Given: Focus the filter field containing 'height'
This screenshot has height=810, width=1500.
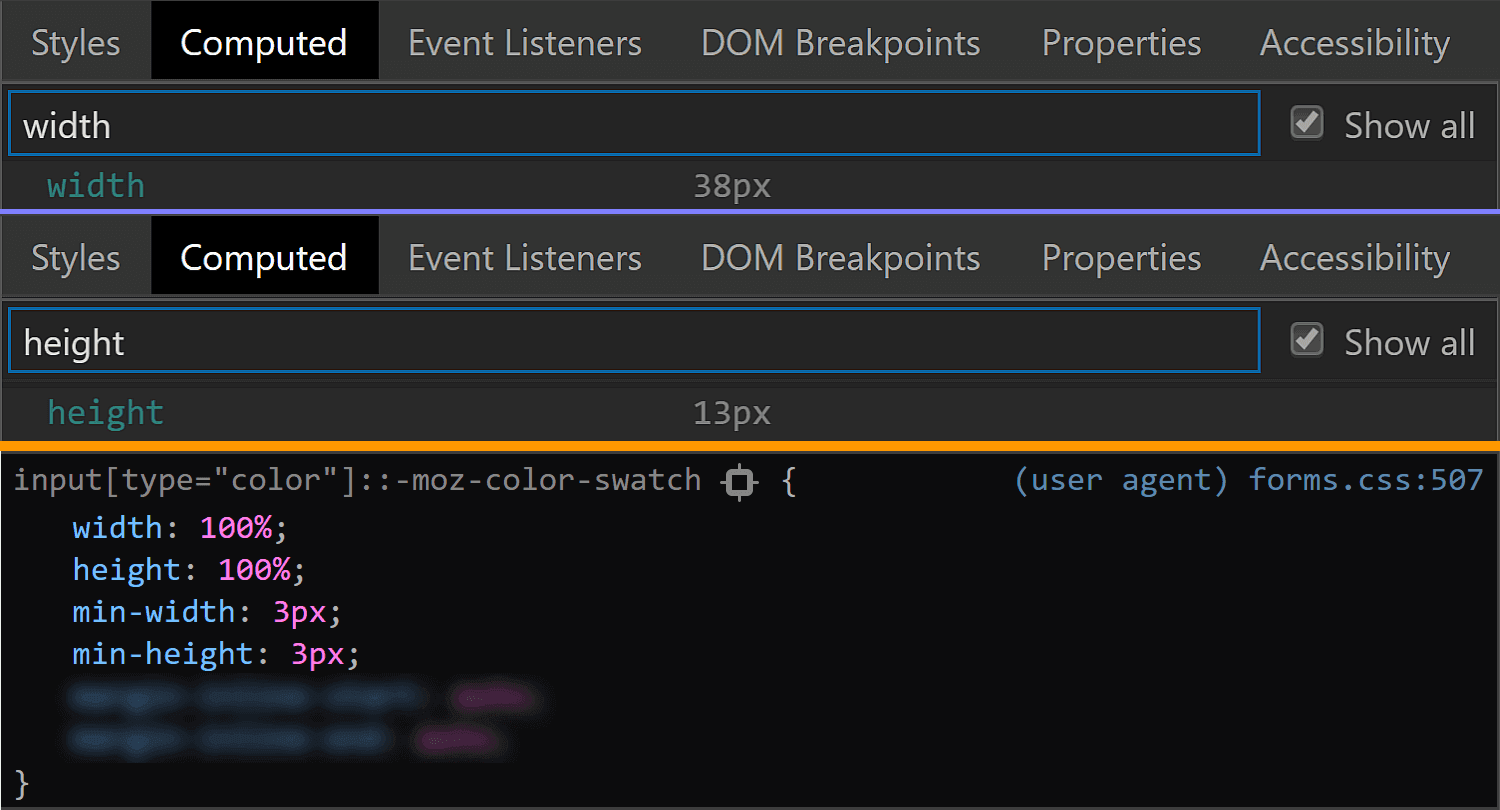Looking at the screenshot, I should 634,341.
